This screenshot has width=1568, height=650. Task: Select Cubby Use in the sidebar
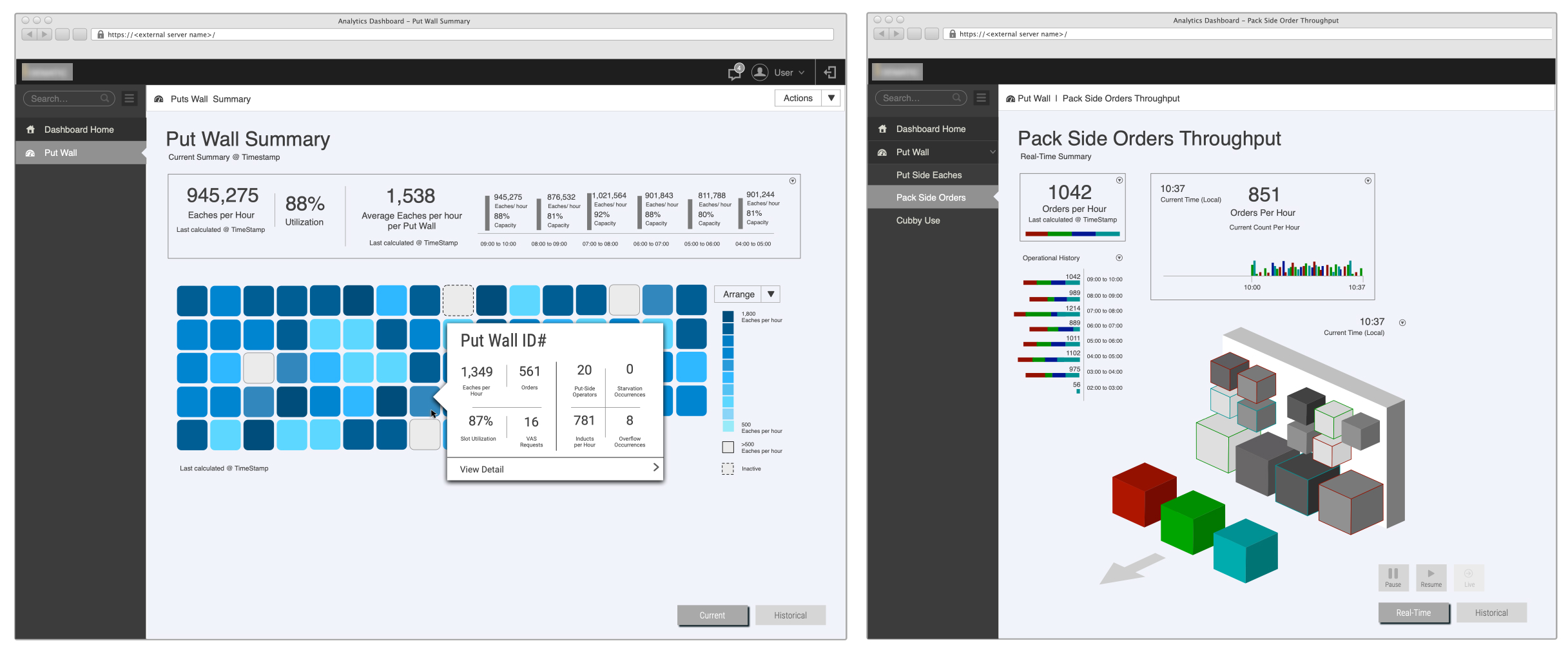coord(918,220)
